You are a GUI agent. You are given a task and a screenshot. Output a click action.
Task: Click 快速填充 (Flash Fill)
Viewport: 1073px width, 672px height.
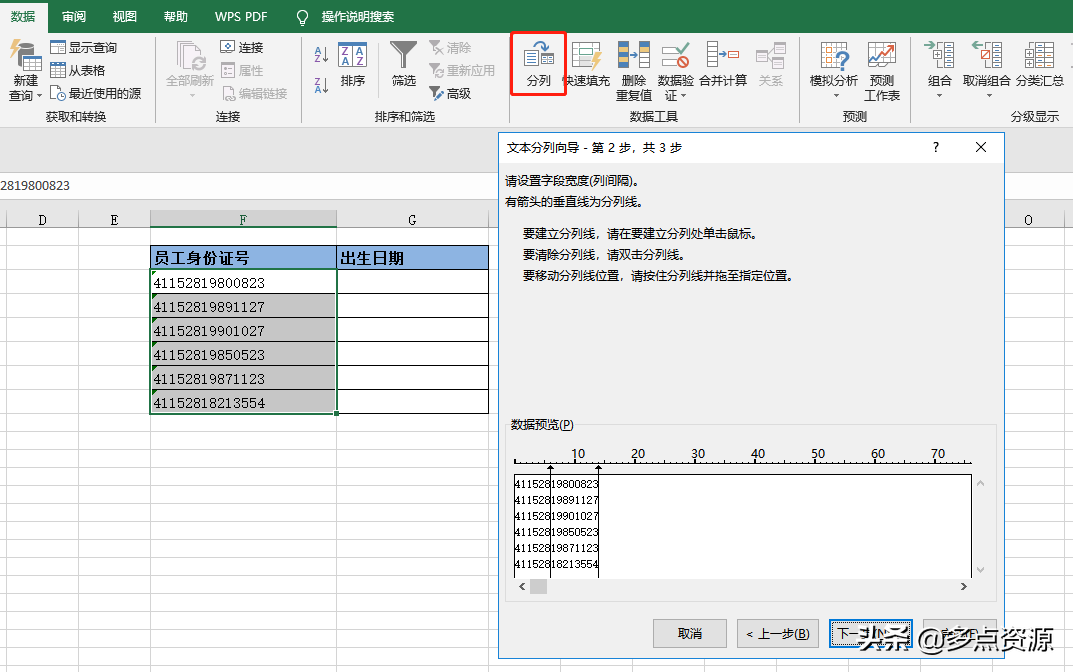pyautogui.click(x=586, y=64)
